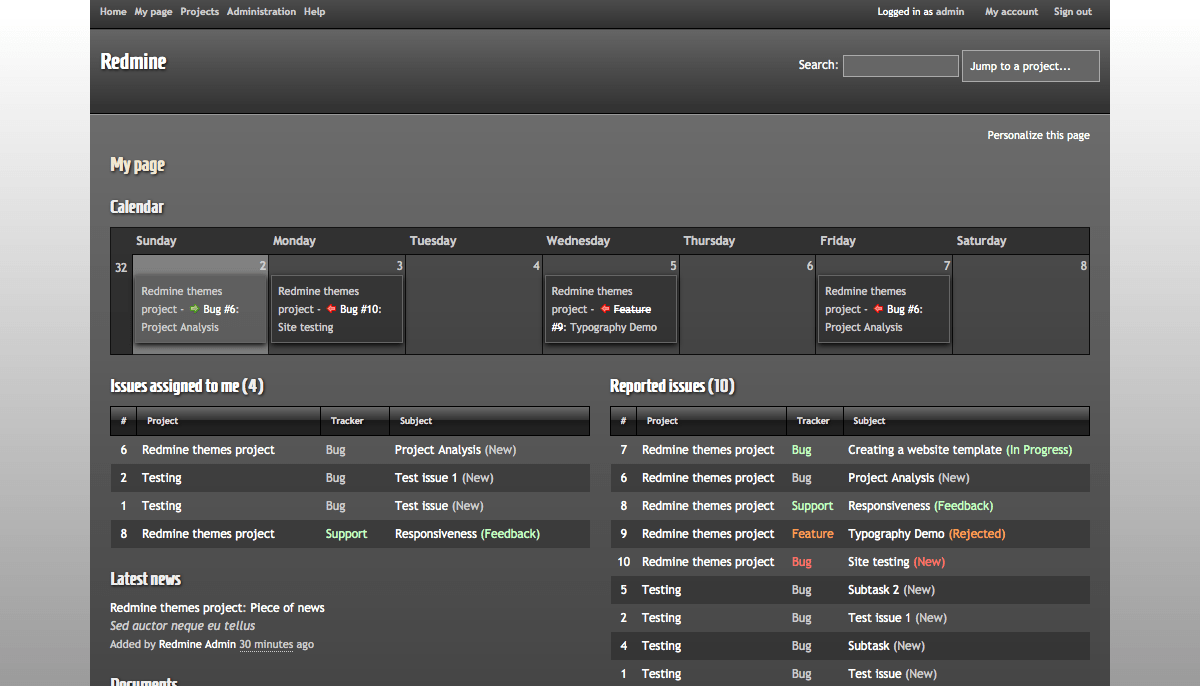The image size is (1200, 686).
Task: Open 'Redmine themes project' link under Latest news
Action: pyautogui.click(x=176, y=608)
